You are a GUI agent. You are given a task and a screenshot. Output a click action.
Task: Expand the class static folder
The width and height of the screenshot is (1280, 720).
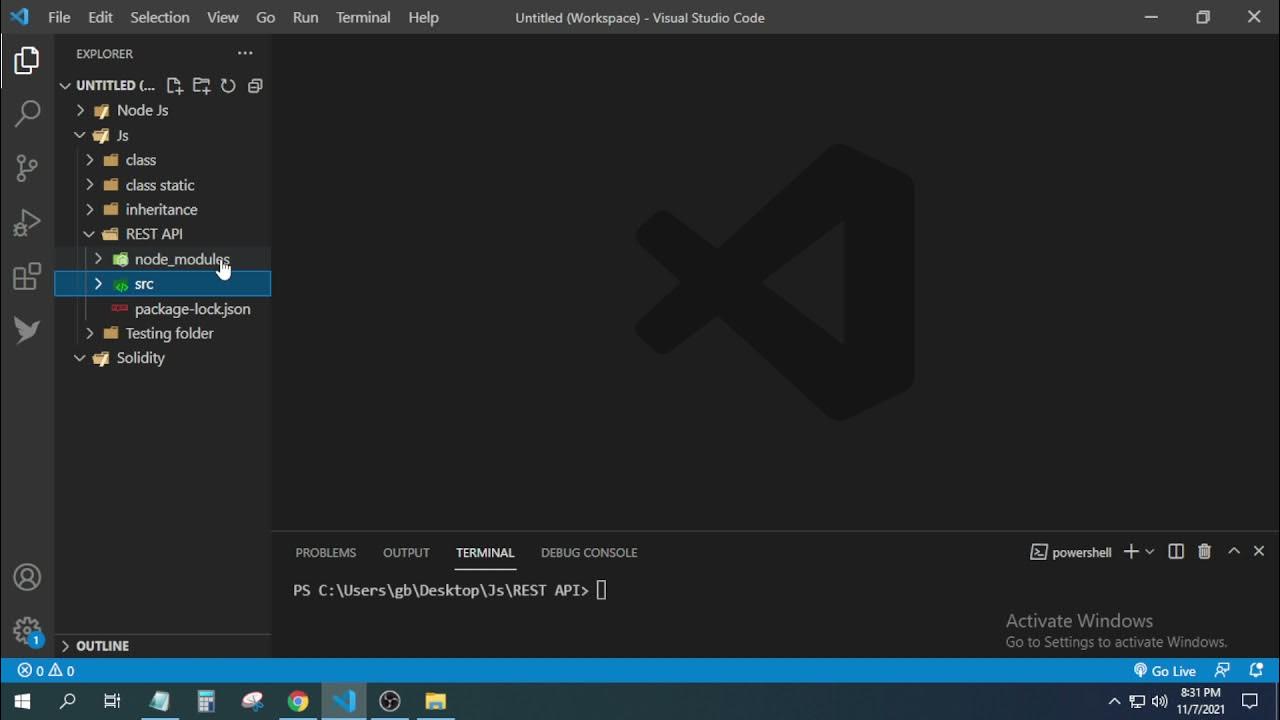(x=162, y=185)
